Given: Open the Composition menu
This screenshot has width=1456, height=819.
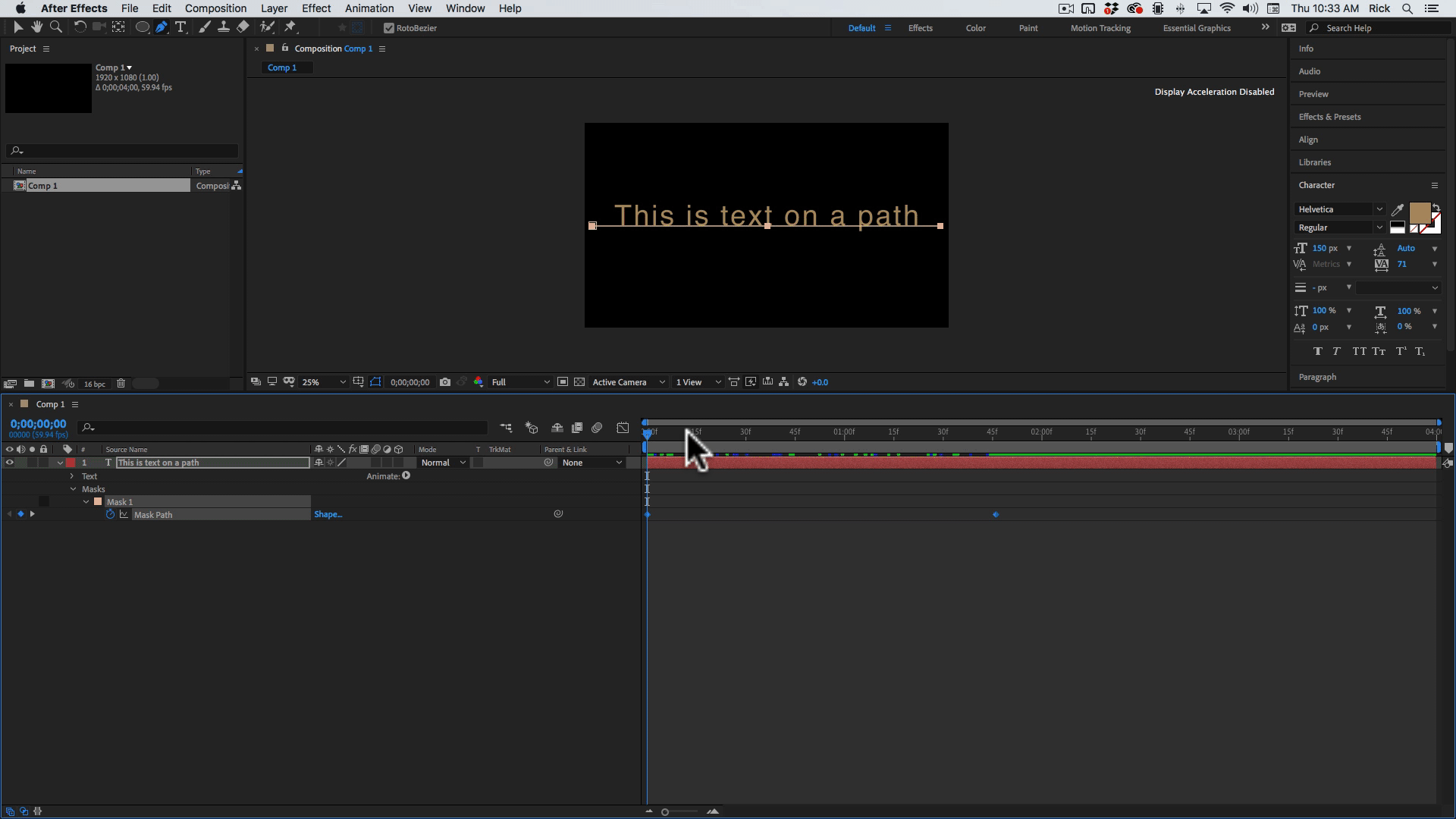Looking at the screenshot, I should (215, 8).
